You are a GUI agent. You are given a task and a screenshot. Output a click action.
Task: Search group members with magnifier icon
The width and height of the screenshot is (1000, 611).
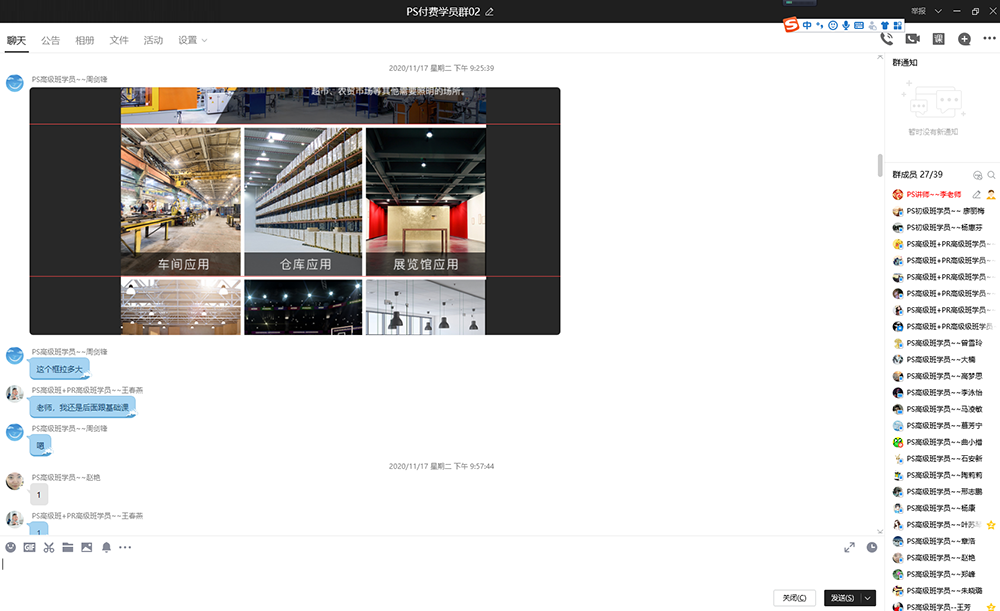(991, 175)
